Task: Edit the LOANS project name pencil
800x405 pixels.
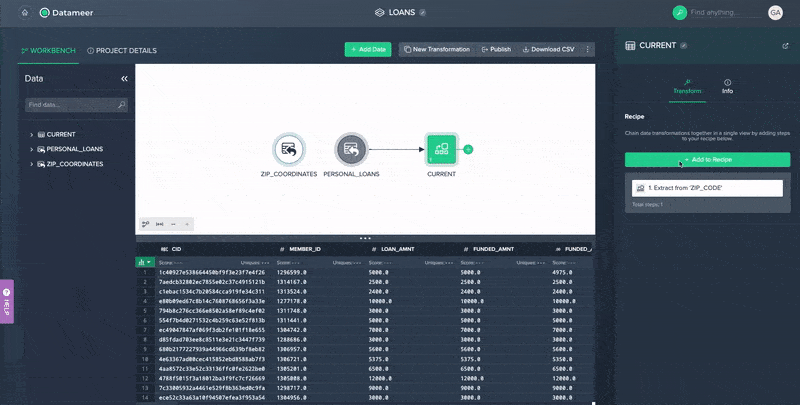Action: click(x=422, y=13)
